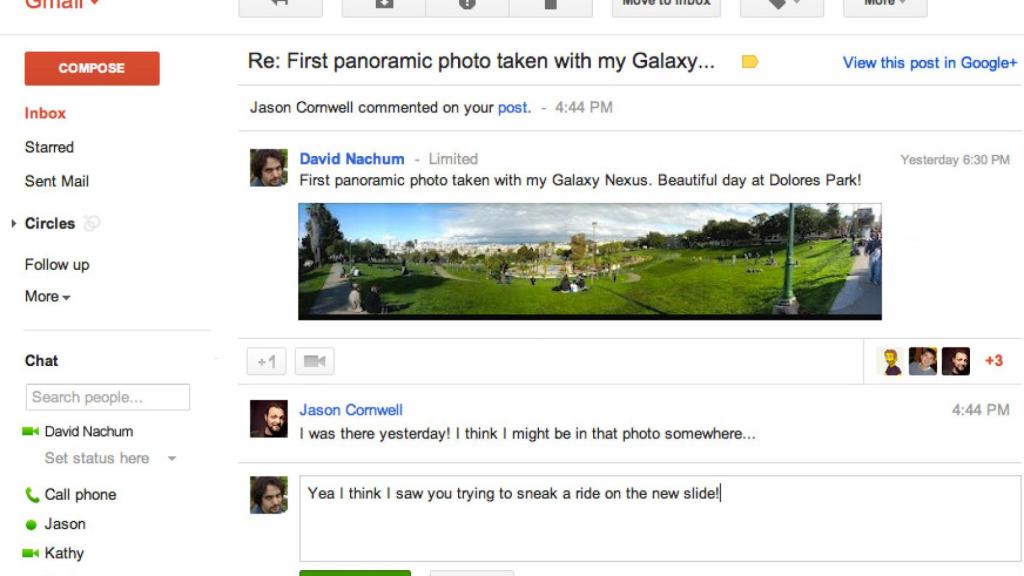Give the post a +1
The width and height of the screenshot is (1024, 576).
(265, 361)
